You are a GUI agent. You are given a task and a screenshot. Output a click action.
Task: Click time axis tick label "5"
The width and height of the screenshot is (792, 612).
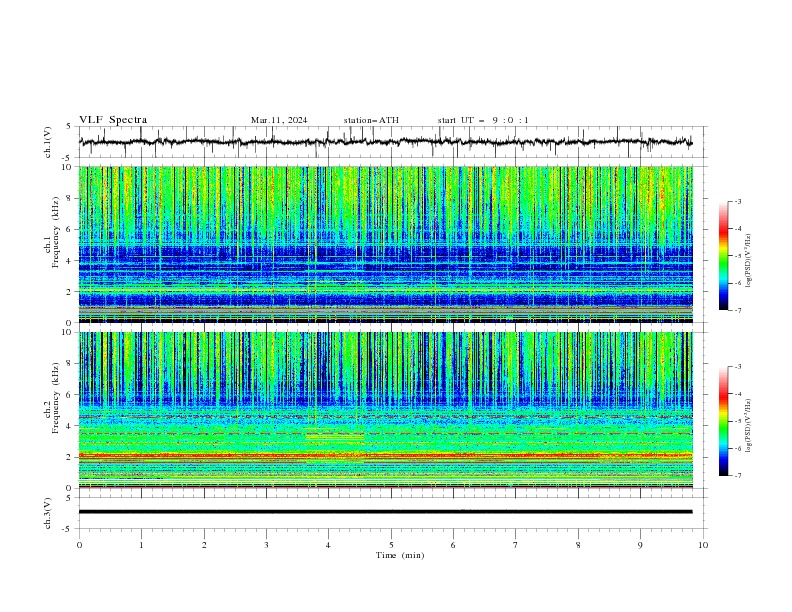coord(391,545)
